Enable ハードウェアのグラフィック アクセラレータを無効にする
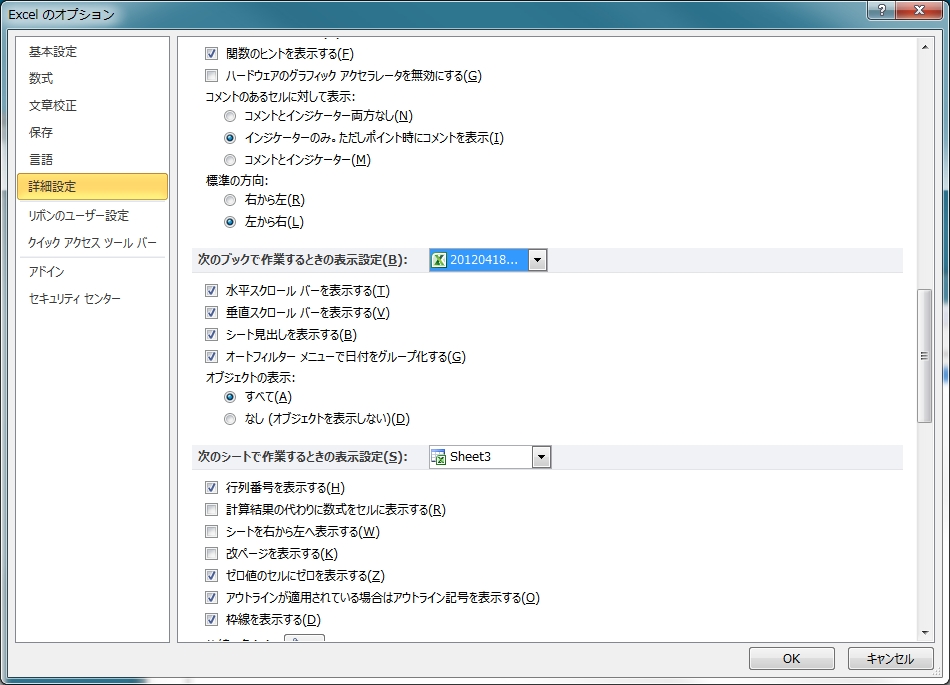 (x=211, y=76)
